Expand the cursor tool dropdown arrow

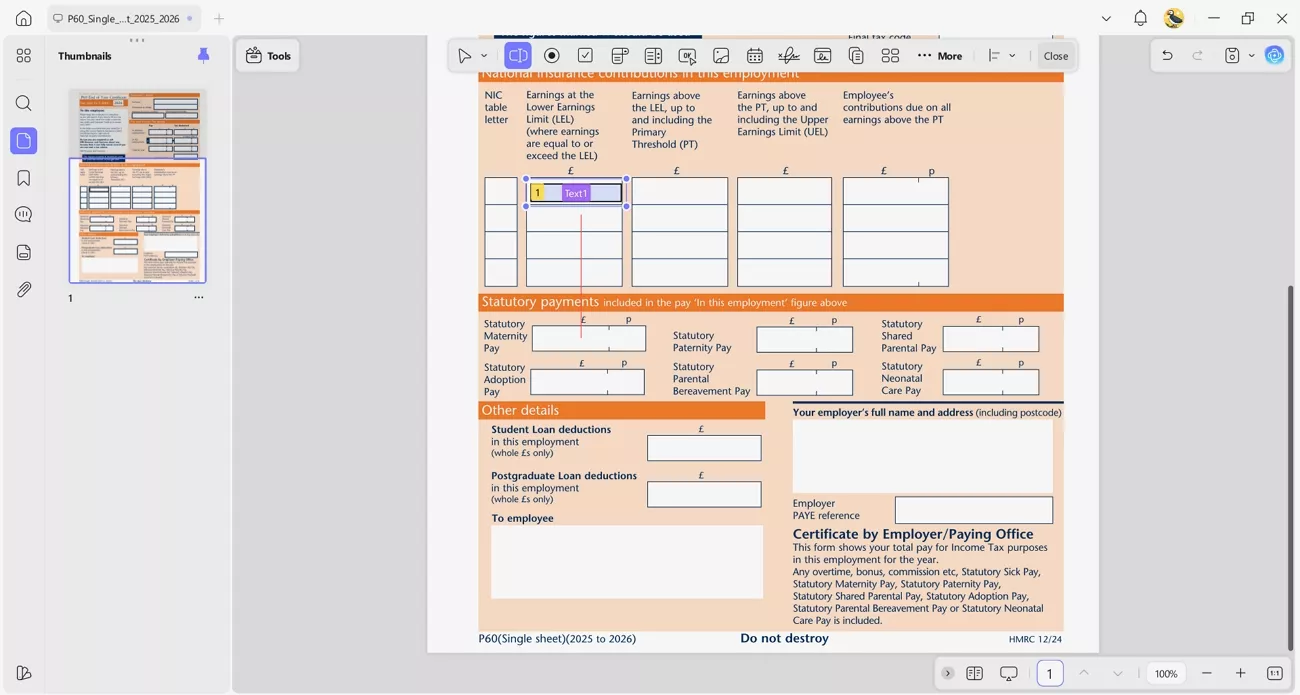click(x=484, y=55)
